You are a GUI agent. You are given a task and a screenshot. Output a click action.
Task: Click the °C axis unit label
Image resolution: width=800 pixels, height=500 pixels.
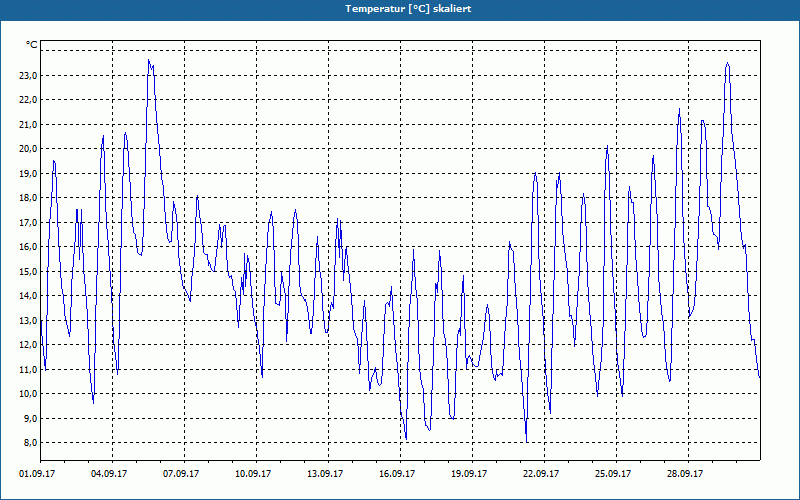coord(32,45)
